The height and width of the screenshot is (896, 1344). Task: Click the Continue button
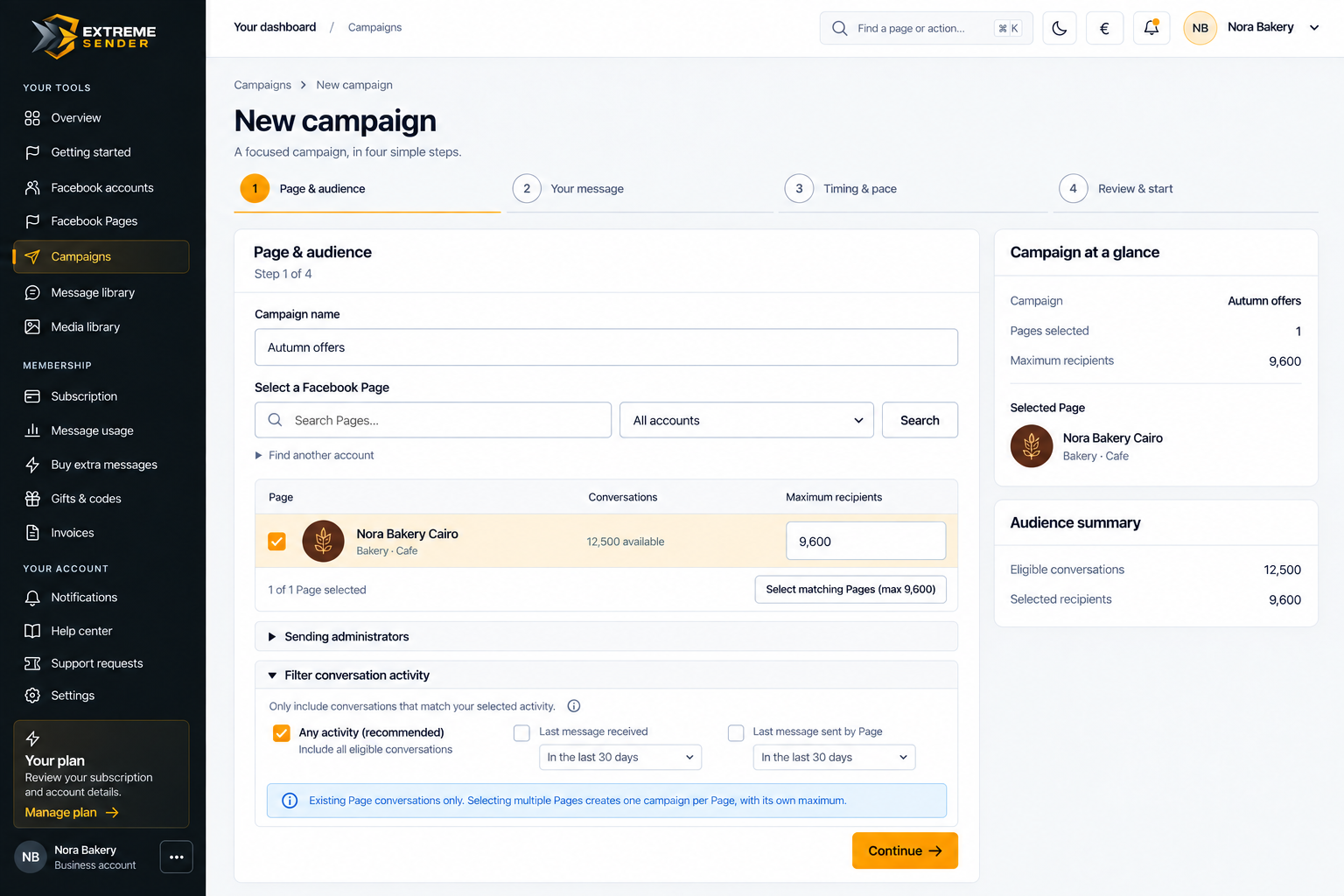[905, 850]
